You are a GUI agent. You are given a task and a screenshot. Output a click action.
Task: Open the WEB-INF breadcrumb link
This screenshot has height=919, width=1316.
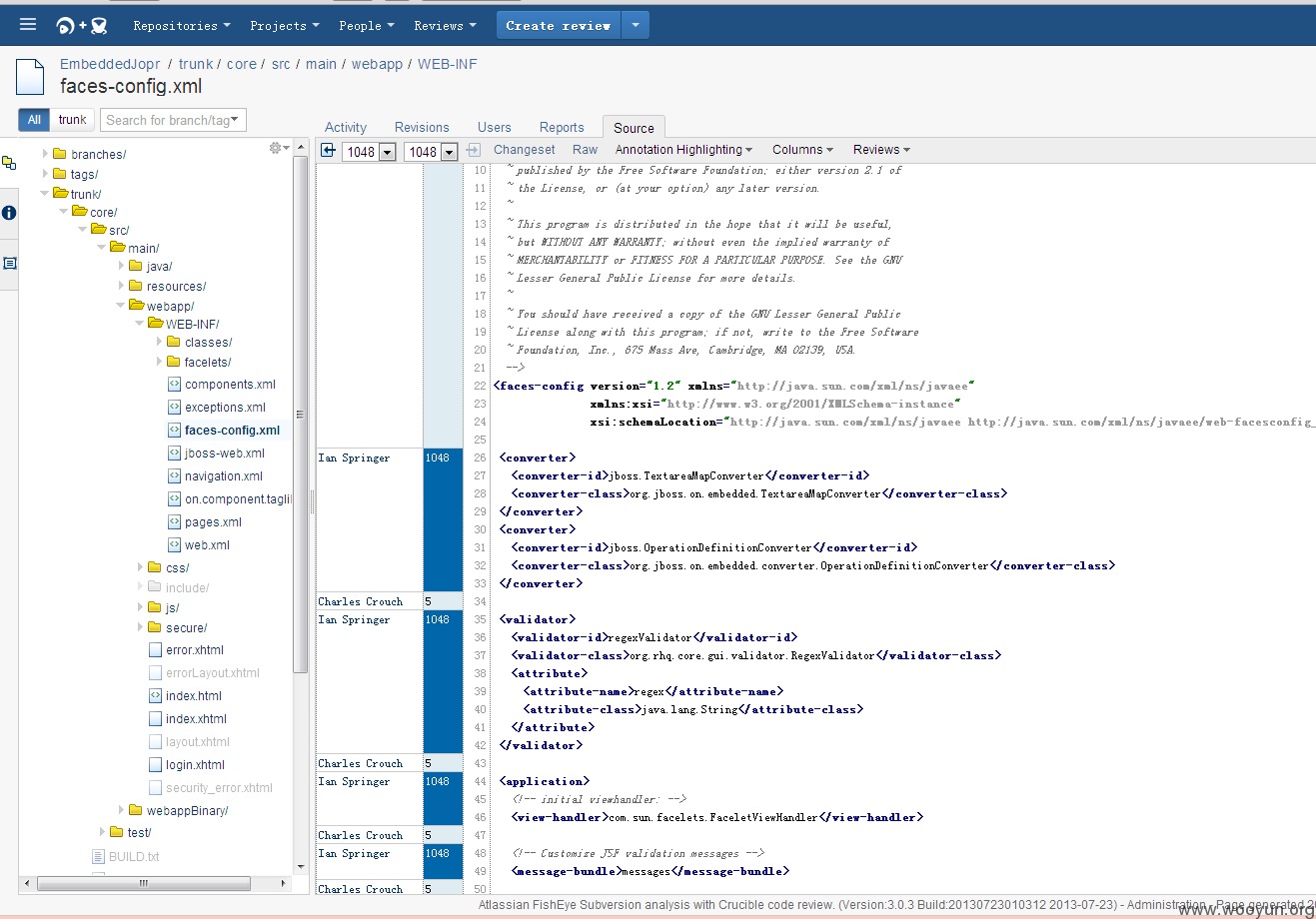tap(447, 64)
